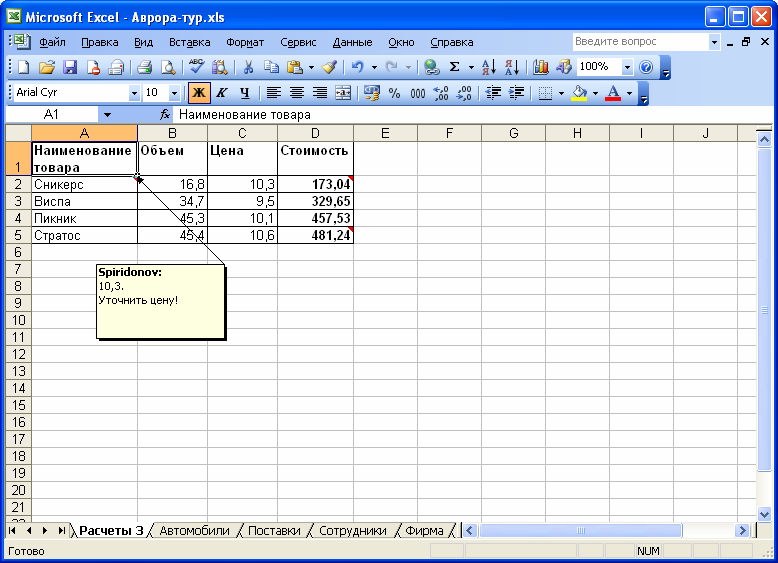Viewport: 778px width, 563px height.
Task: Apply percent style
Action: point(394,93)
